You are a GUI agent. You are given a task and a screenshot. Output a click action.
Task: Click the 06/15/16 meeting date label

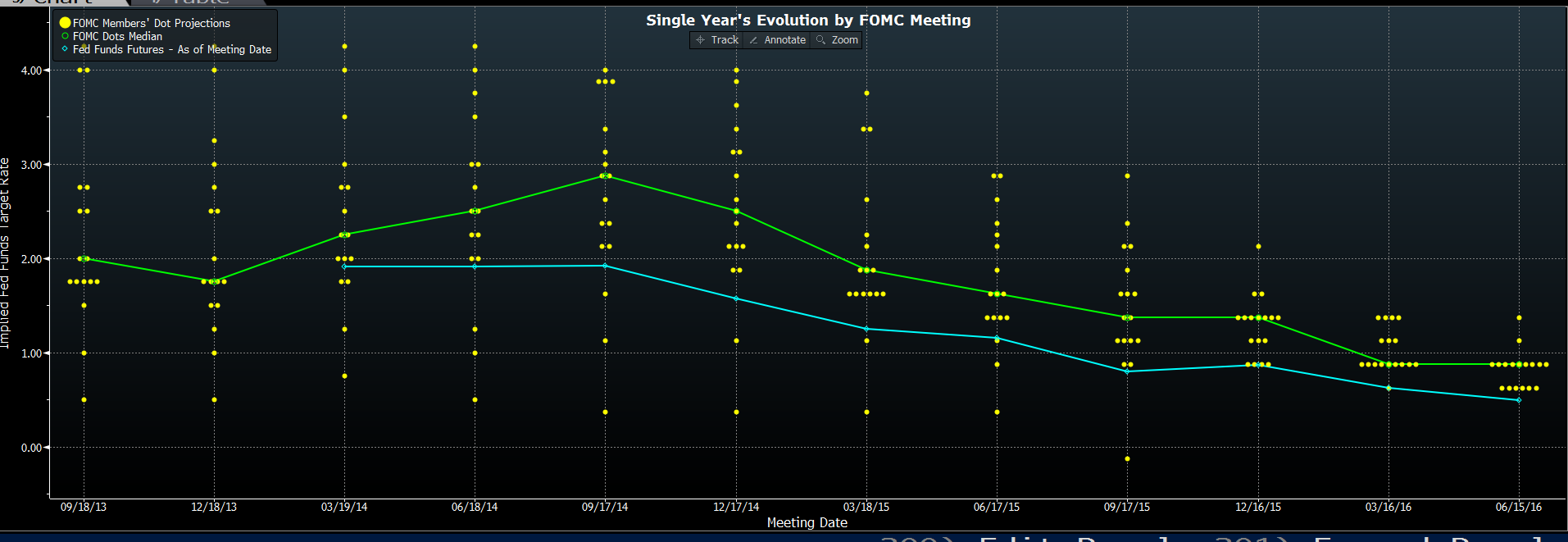point(1518,507)
